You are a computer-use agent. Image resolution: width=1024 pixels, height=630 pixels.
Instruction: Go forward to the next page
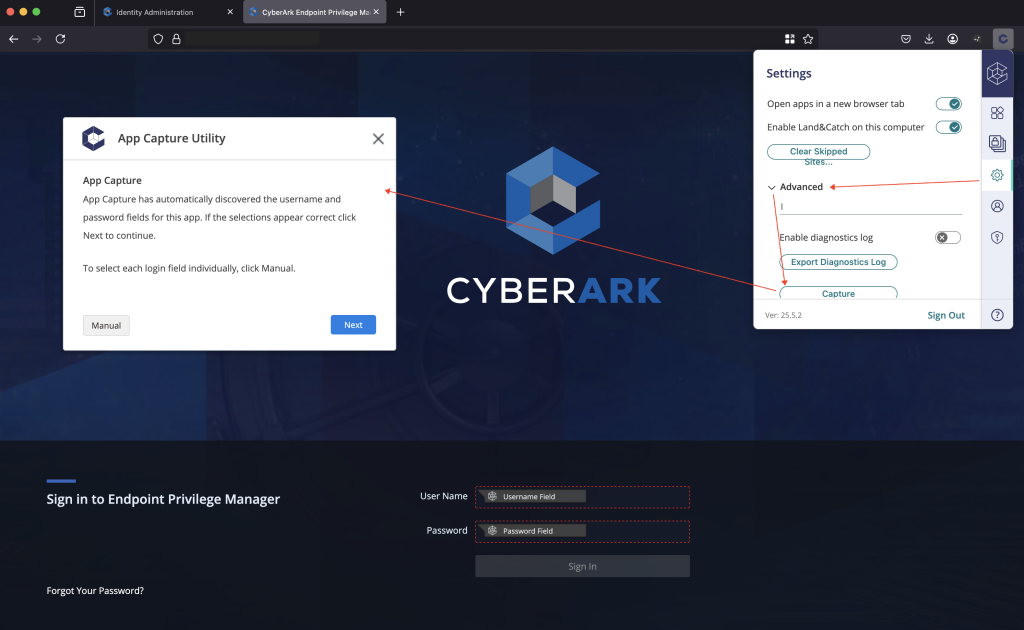(37, 39)
